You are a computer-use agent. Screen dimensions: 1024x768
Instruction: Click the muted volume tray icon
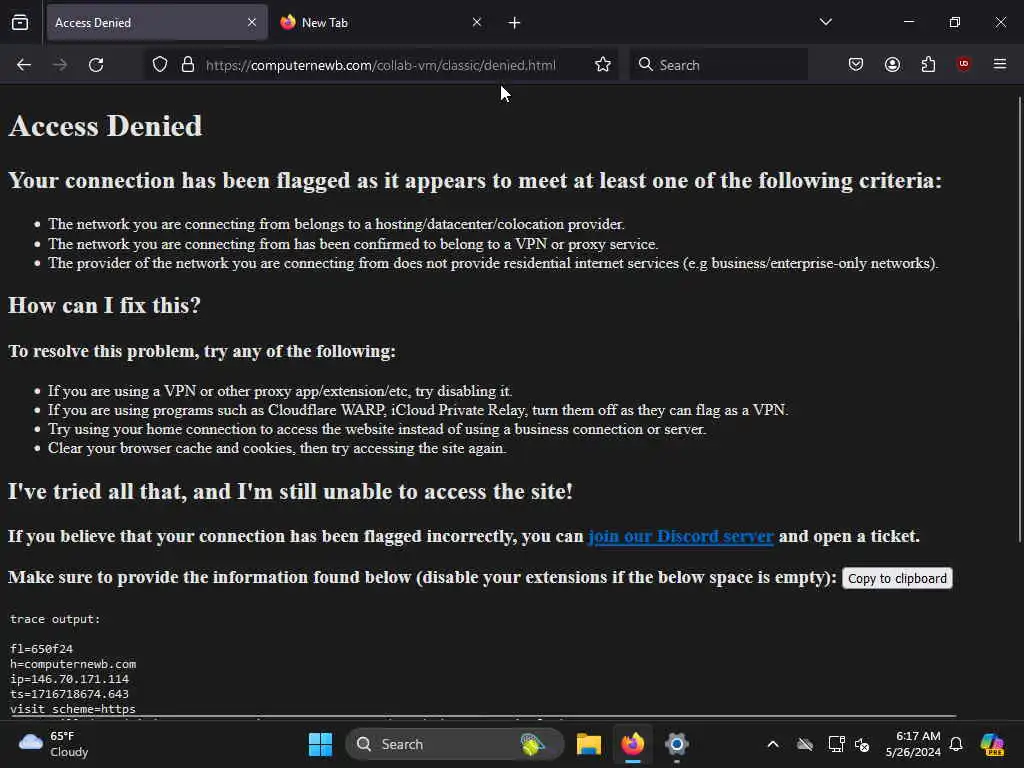(862, 744)
